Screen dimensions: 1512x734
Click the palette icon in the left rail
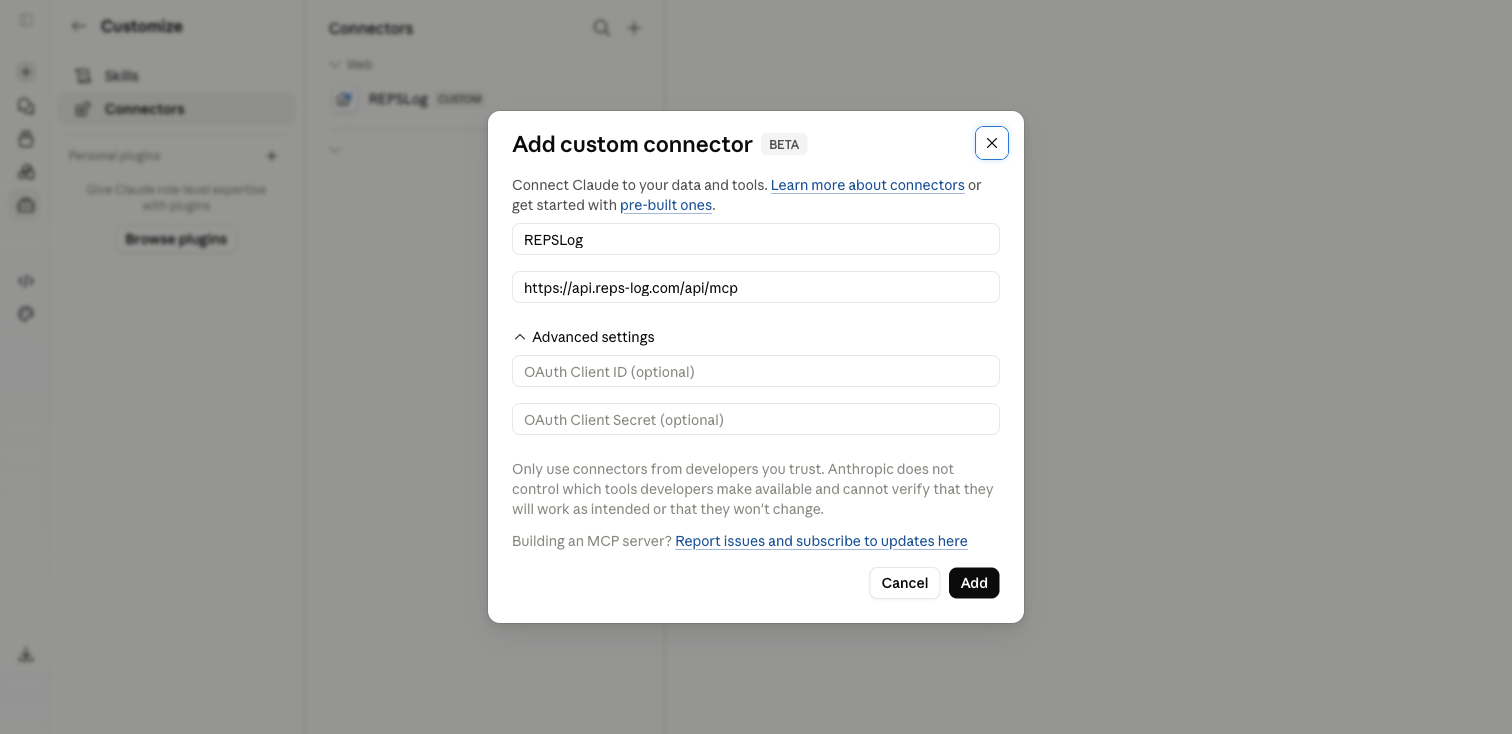(x=26, y=314)
